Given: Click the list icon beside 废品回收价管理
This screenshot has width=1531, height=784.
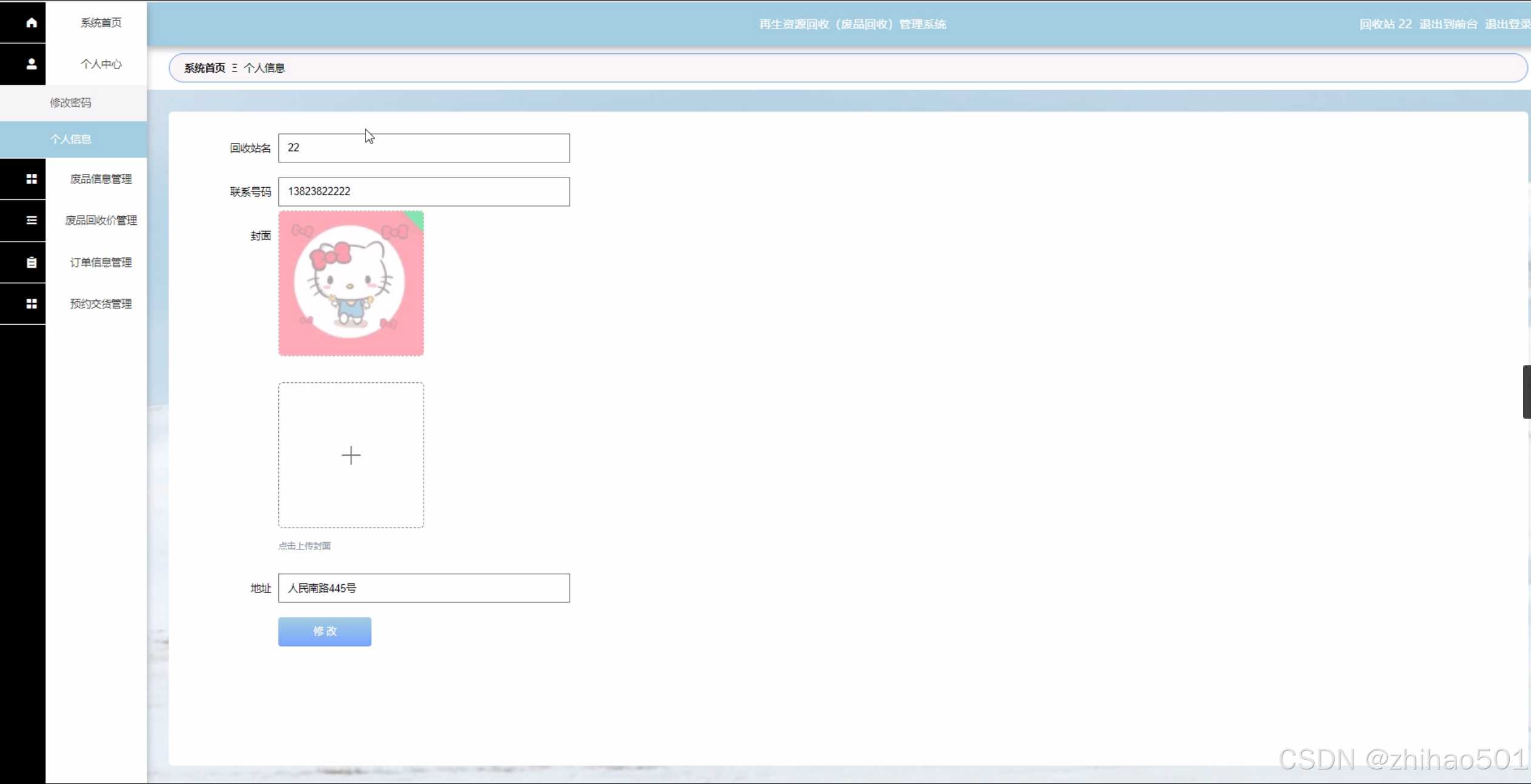Looking at the screenshot, I should click(x=32, y=220).
